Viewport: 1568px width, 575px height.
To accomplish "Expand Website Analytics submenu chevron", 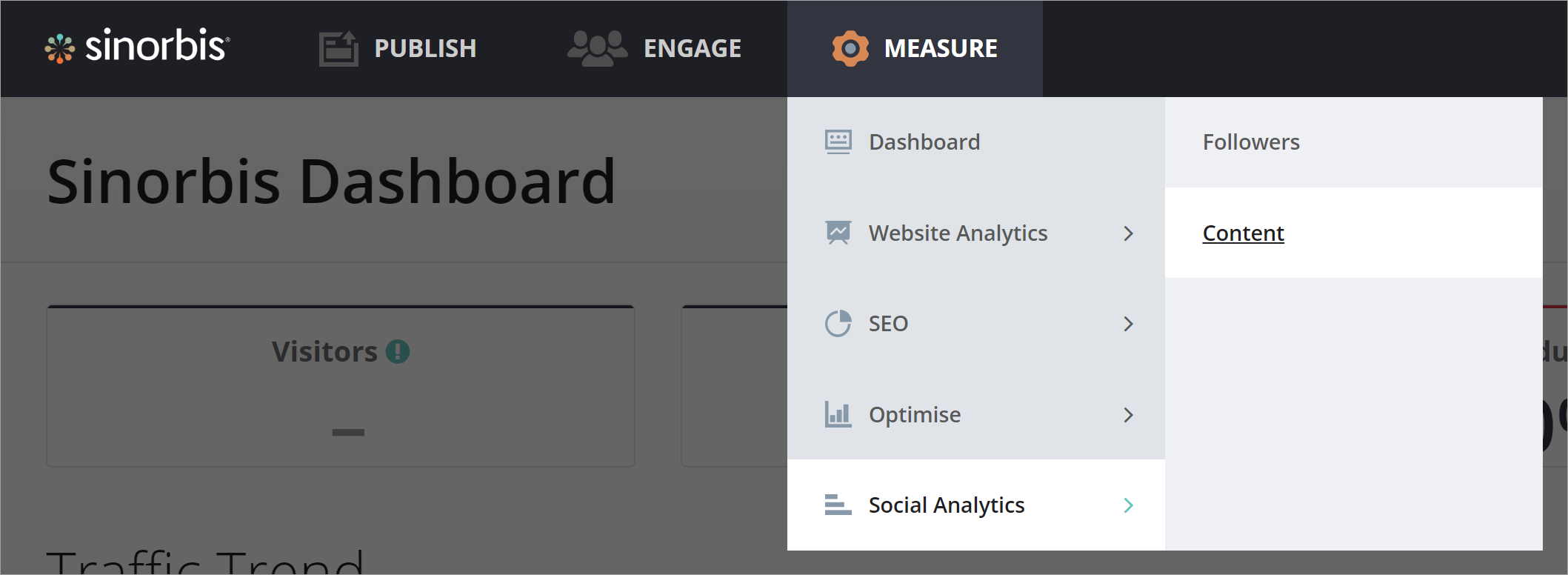I will 1128,233.
